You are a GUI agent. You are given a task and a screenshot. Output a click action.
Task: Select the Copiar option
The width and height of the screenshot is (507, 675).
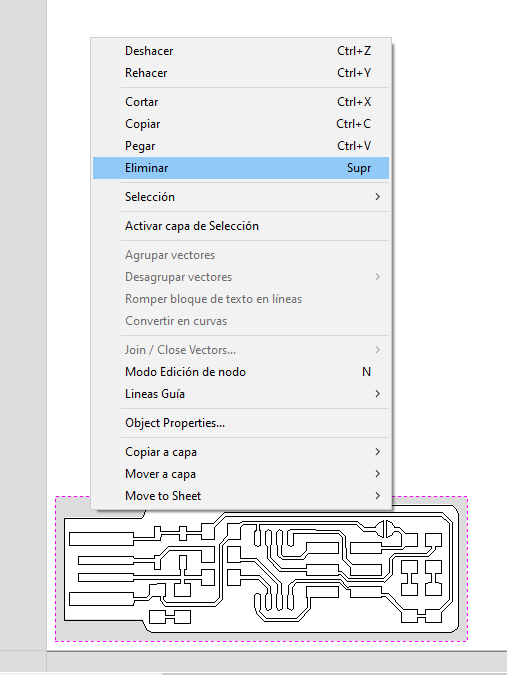(241, 124)
